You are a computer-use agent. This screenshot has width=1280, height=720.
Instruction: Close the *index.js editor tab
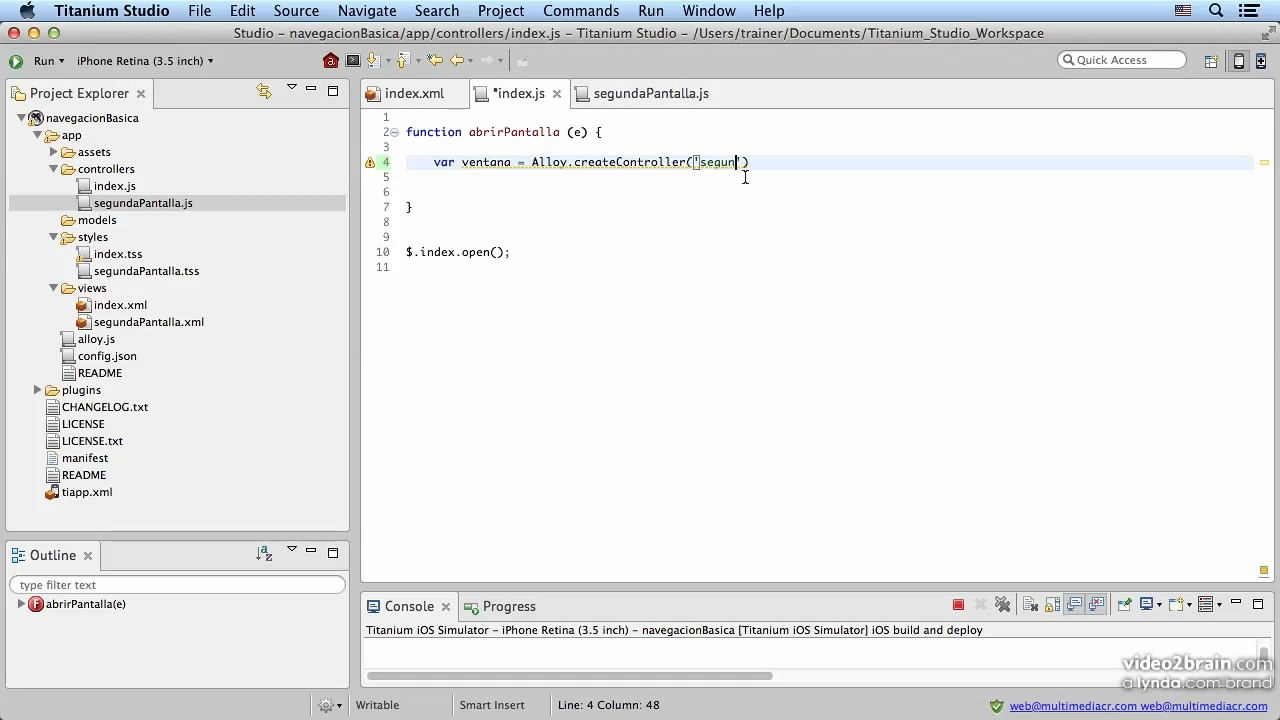coord(557,94)
